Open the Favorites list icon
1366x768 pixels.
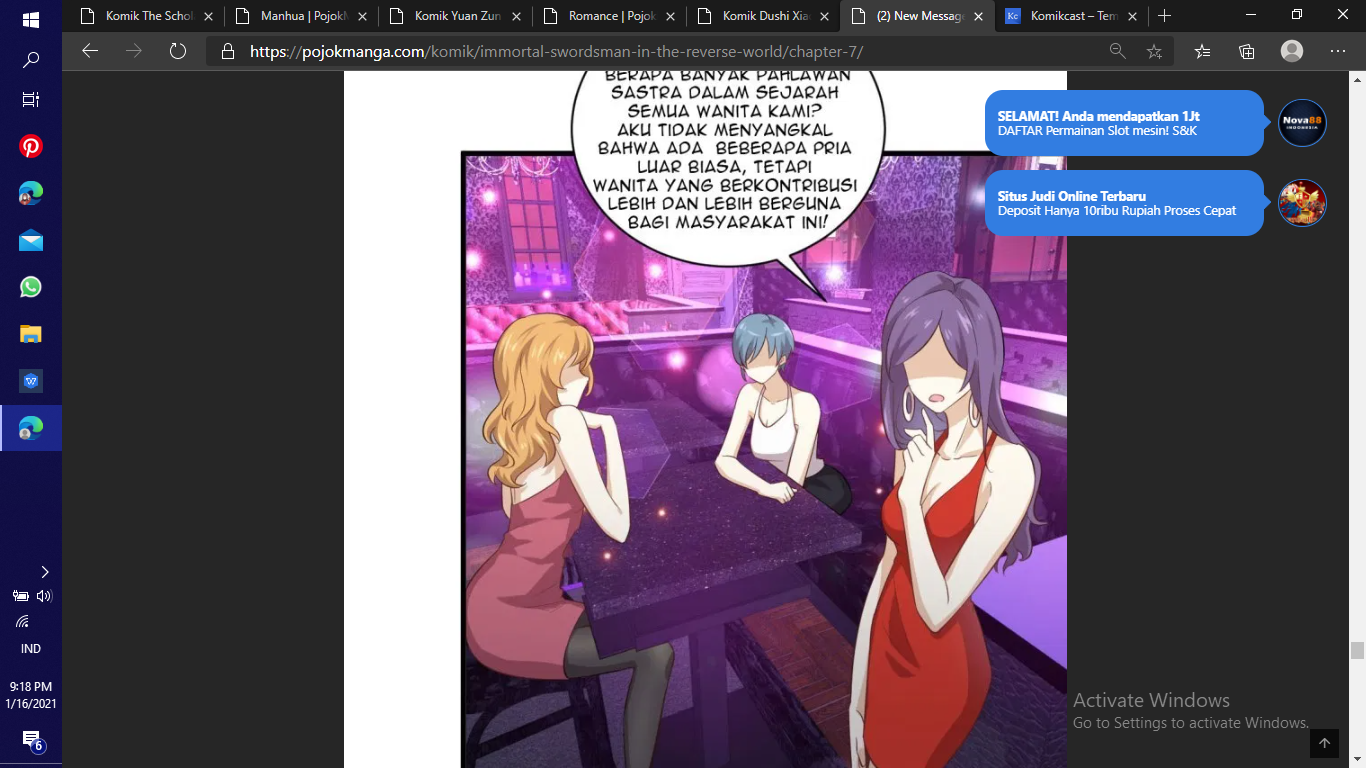(x=1202, y=51)
